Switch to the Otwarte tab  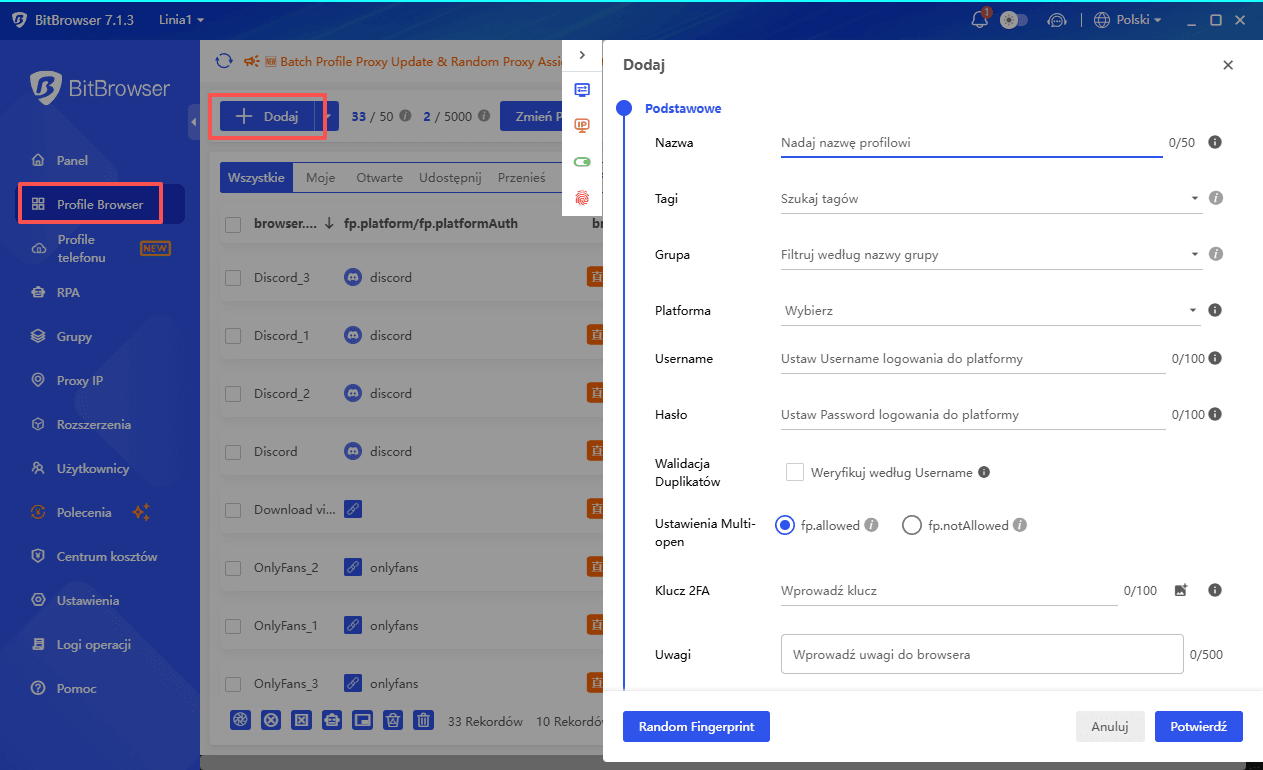pyautogui.click(x=380, y=178)
